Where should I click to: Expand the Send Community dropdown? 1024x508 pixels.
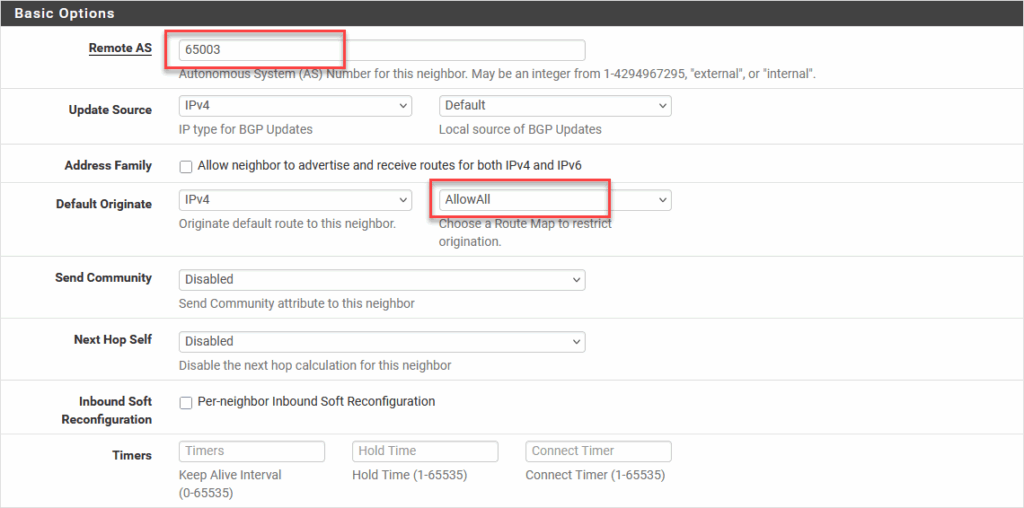(381, 279)
